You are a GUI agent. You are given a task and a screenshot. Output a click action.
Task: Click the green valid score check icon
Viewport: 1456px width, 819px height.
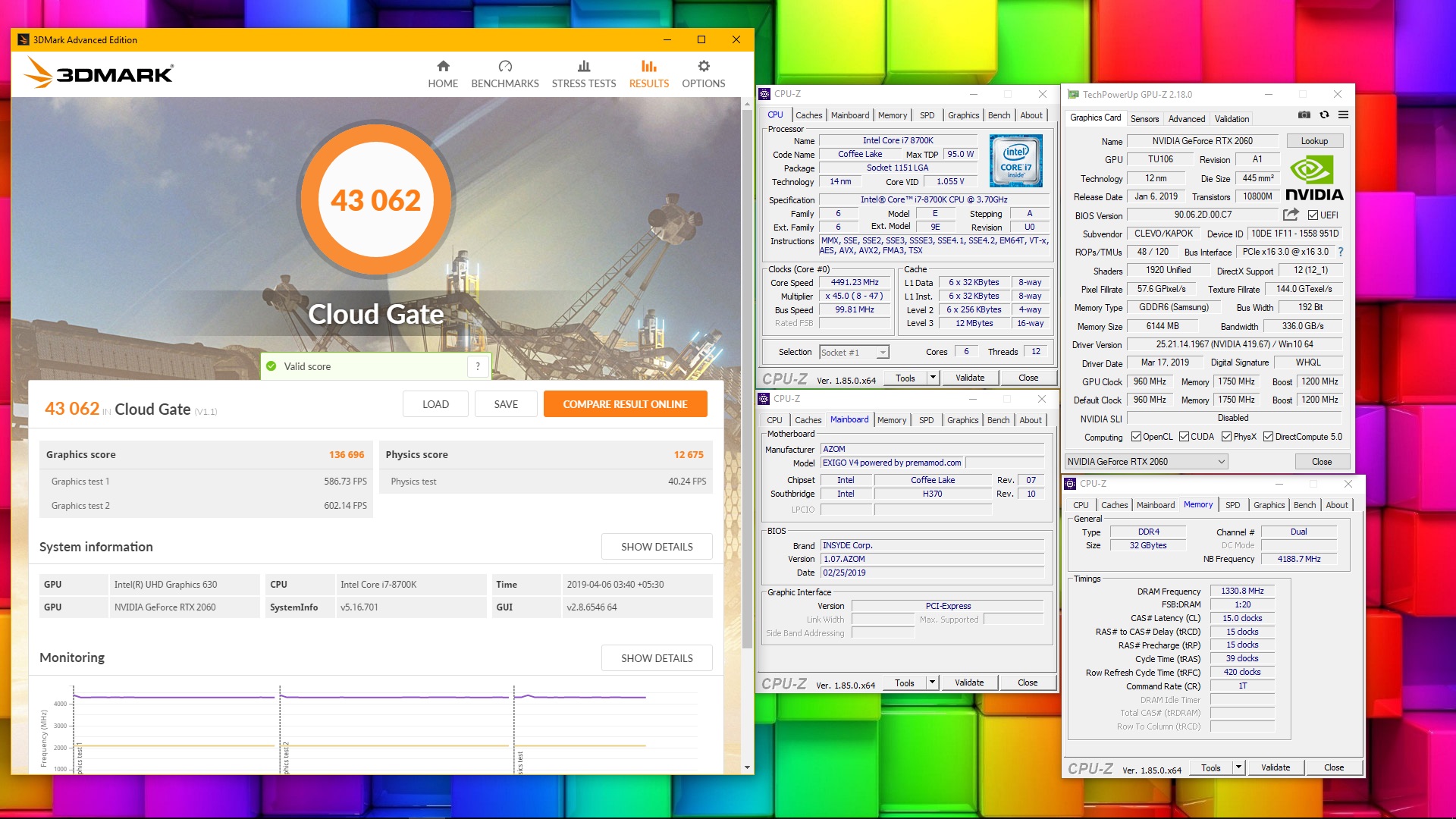click(271, 366)
